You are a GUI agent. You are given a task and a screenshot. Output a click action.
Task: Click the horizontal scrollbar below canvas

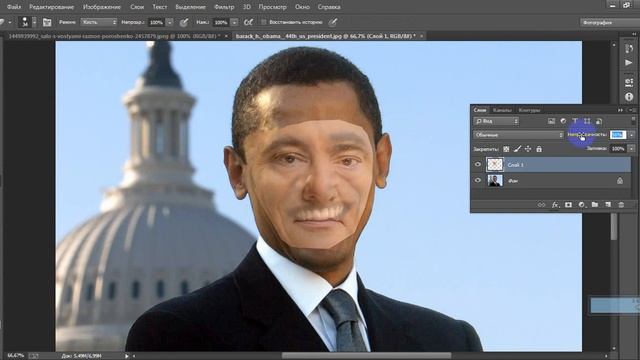(367, 356)
